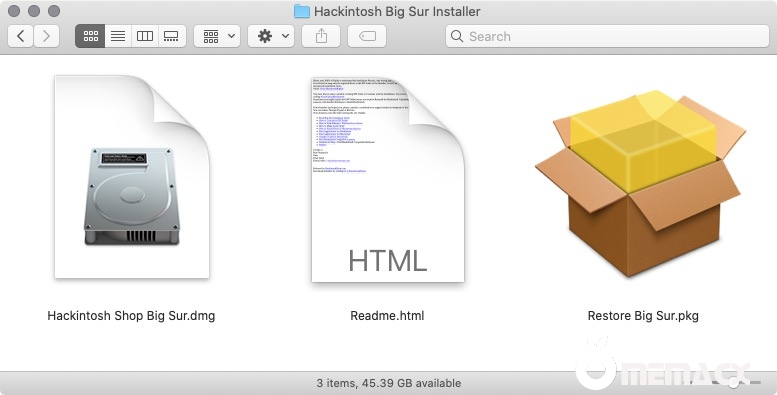Click the Share toolbar button
The height and width of the screenshot is (395, 777).
321,36
